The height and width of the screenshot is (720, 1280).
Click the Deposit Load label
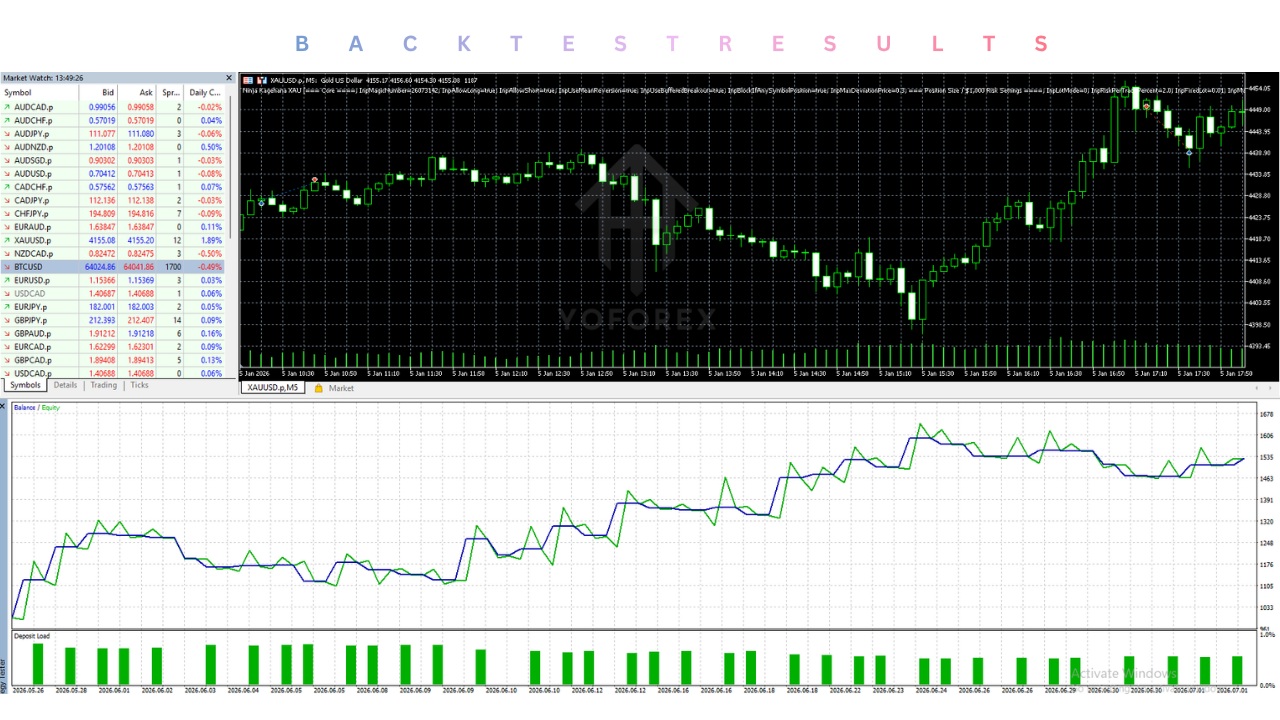[x=31, y=636]
